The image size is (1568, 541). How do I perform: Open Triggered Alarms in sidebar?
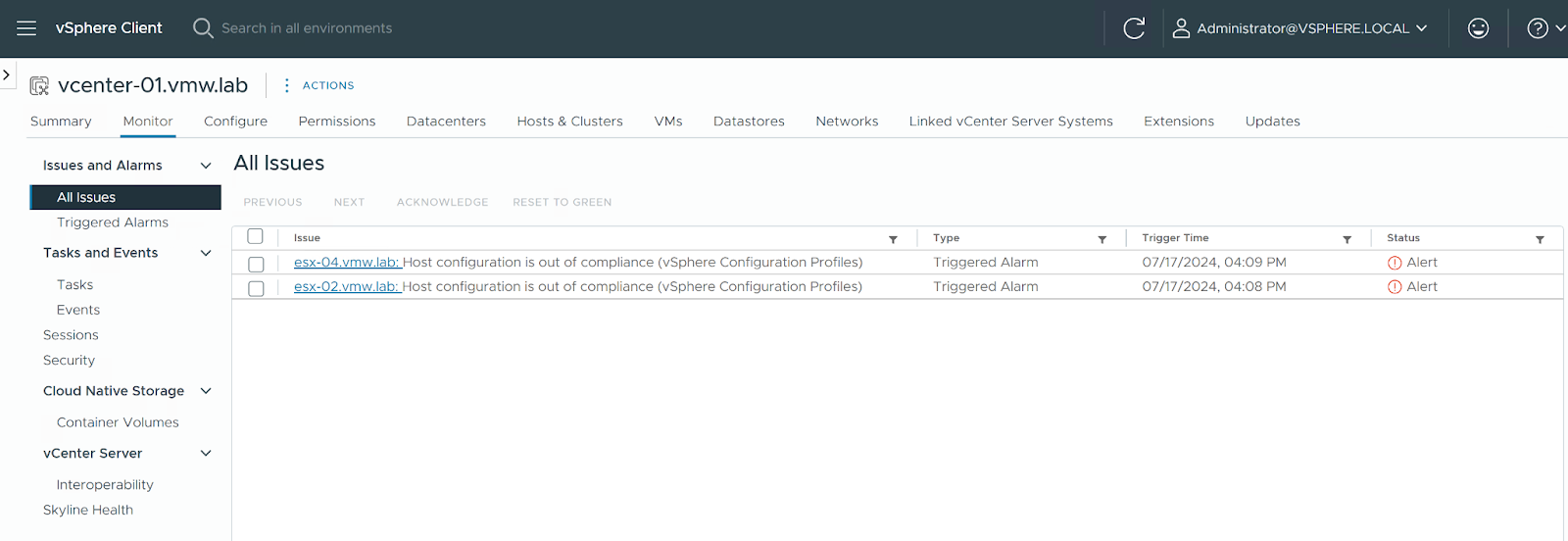(x=113, y=222)
